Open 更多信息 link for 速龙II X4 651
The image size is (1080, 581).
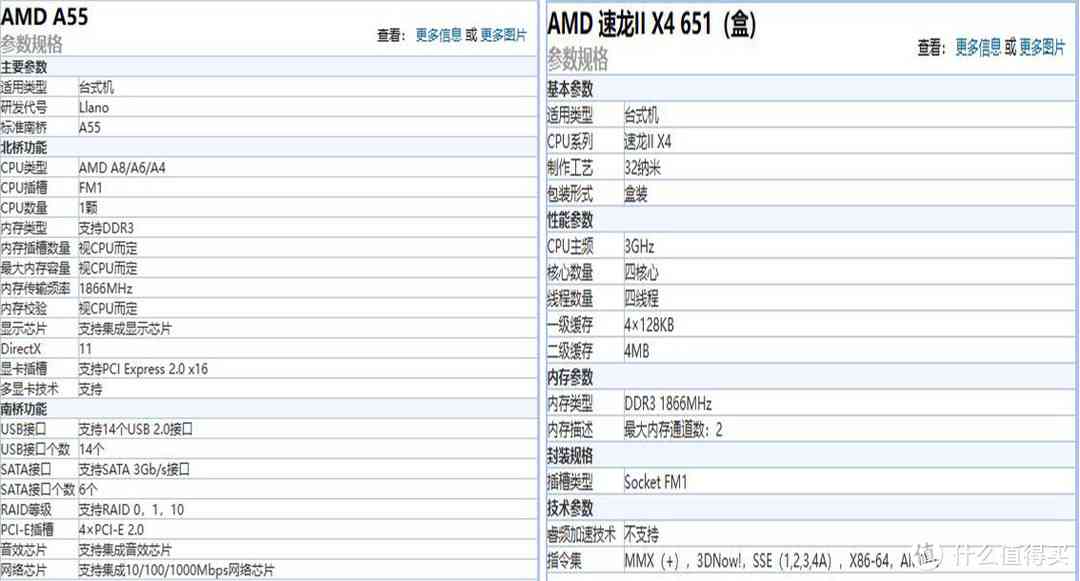coord(979,47)
